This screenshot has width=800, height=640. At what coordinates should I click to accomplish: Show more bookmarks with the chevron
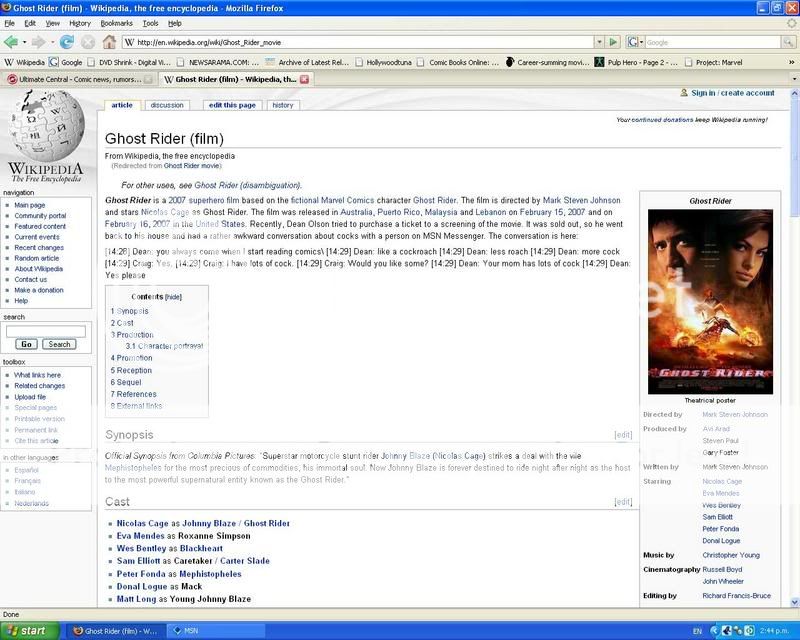click(791, 62)
